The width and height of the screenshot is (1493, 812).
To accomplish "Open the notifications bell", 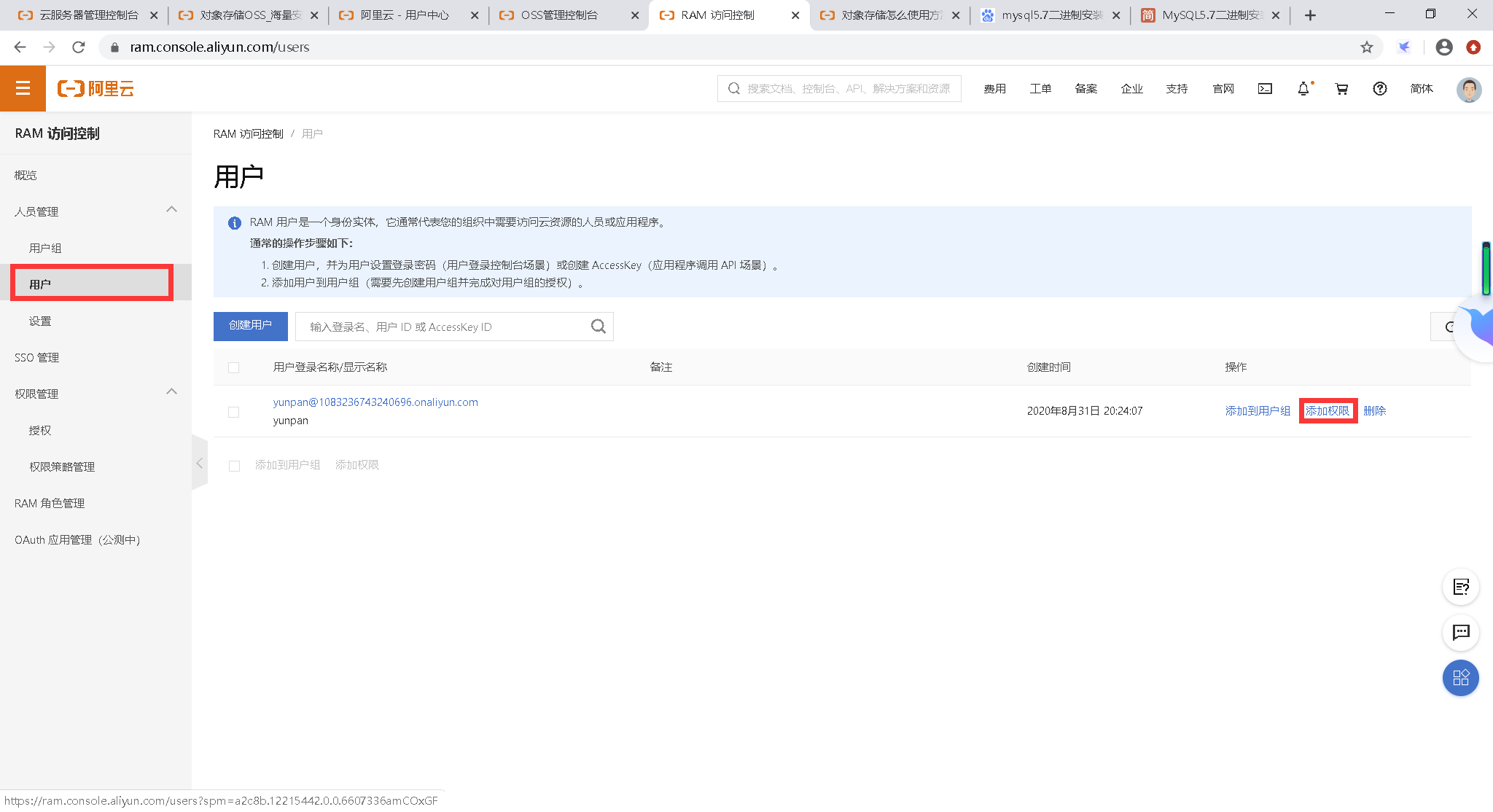I will coord(1303,88).
